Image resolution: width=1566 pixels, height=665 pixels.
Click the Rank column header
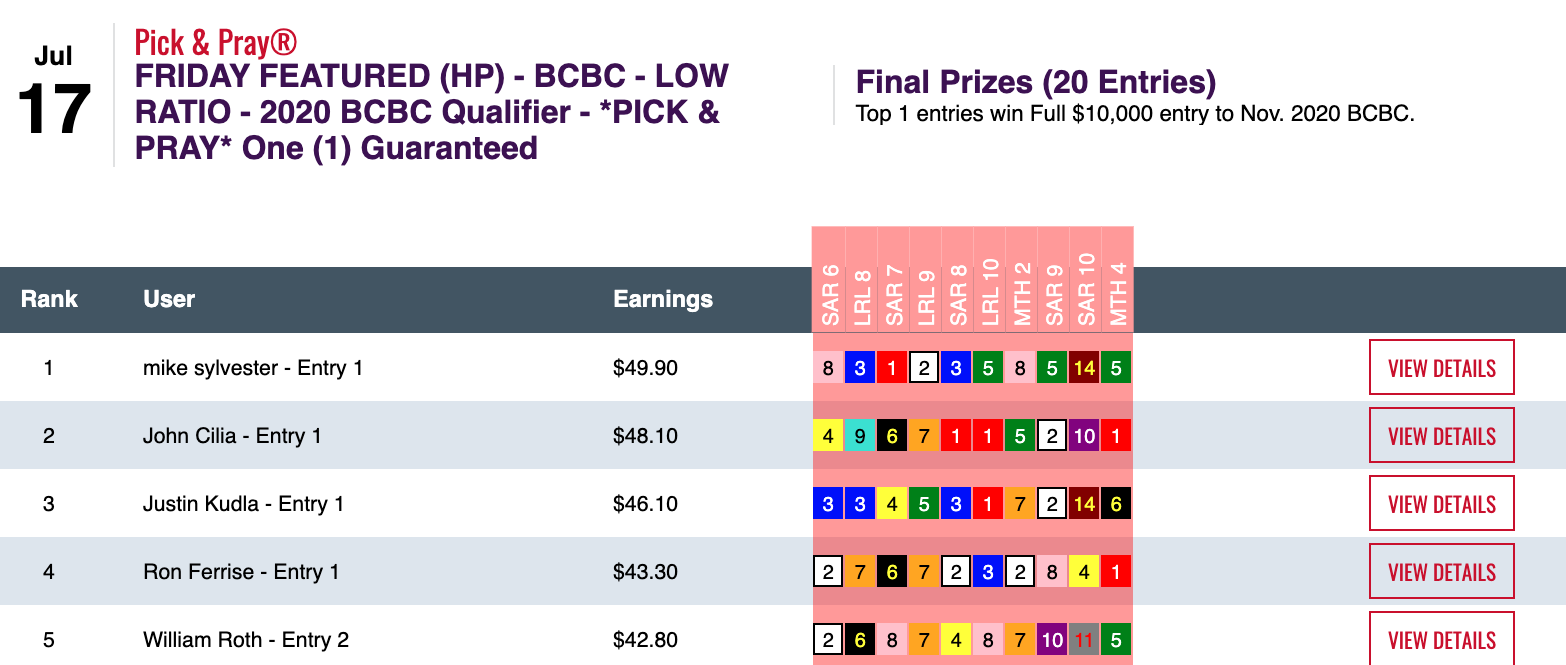[49, 299]
